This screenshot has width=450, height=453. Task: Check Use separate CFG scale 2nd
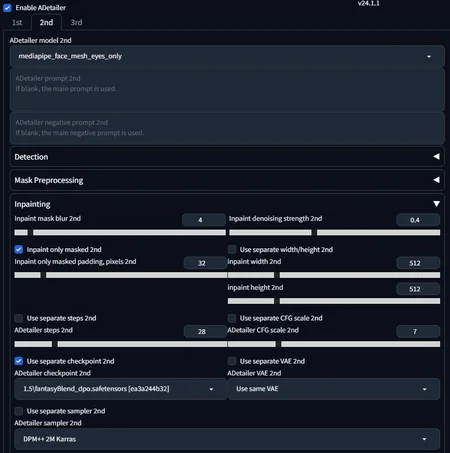pyautogui.click(x=232, y=318)
